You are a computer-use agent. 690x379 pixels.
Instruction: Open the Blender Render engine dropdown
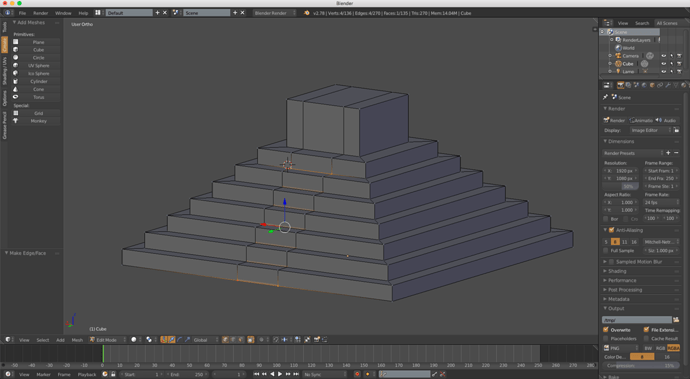275,13
